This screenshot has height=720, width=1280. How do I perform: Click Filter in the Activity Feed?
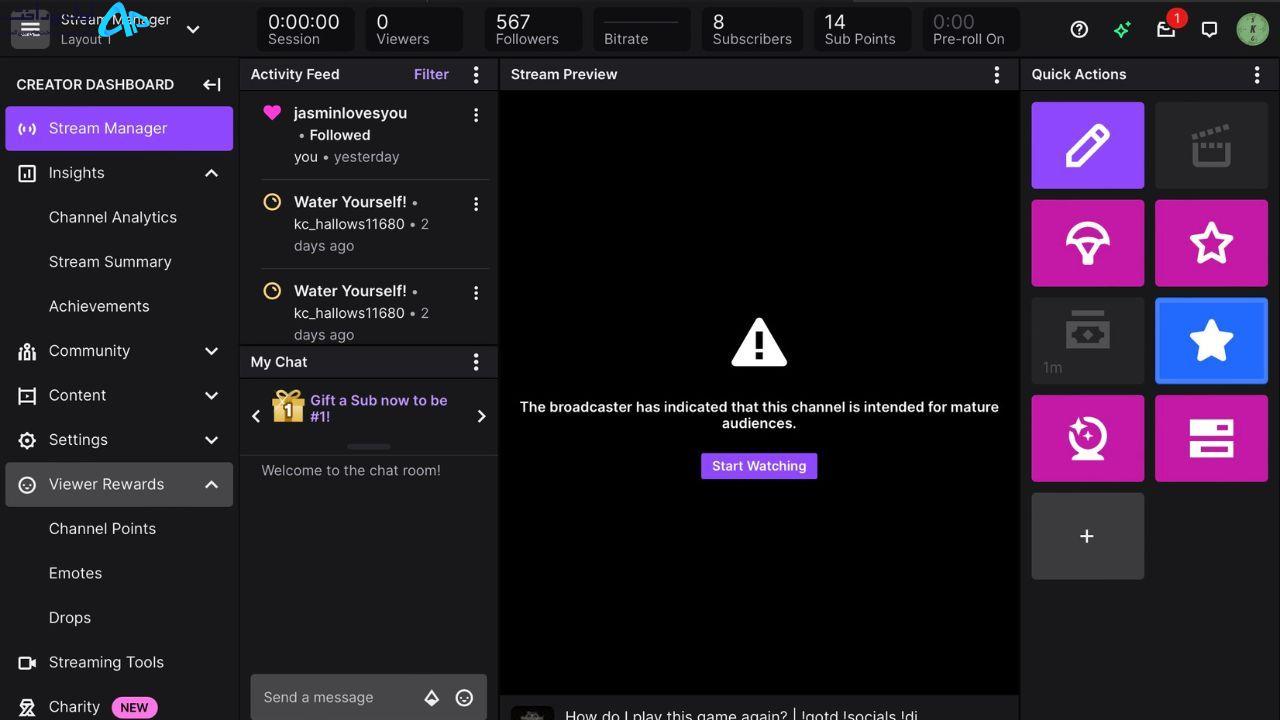tap(431, 74)
